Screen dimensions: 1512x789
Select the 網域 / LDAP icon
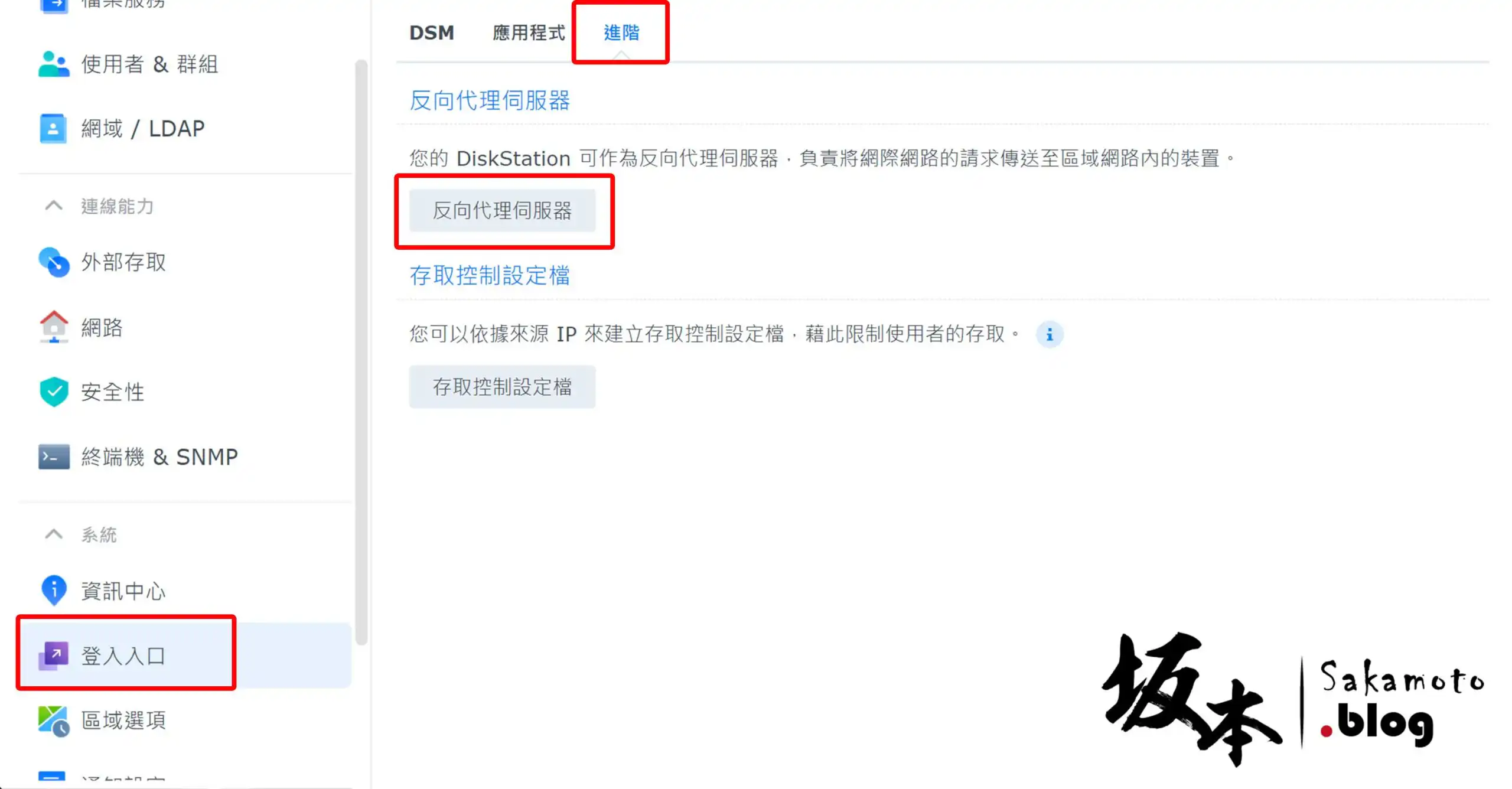coord(53,128)
